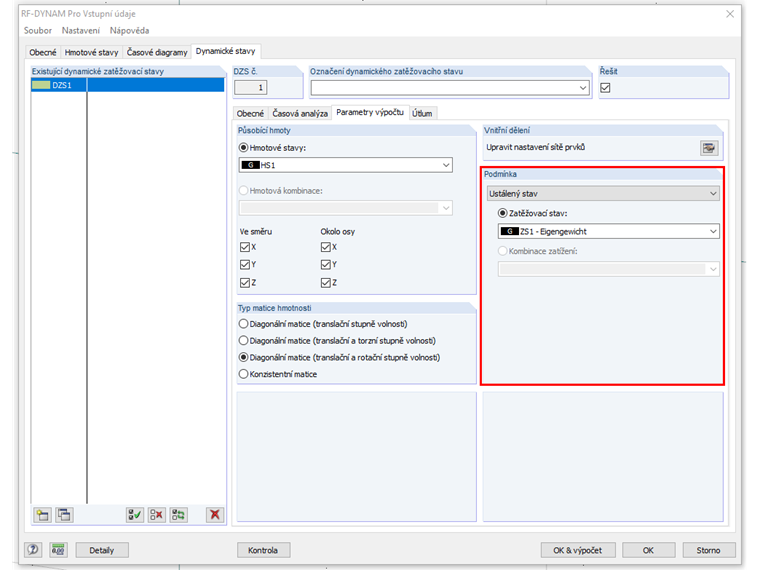Click the Detaily button
Viewport: 760px width, 570px height.
coord(102,550)
